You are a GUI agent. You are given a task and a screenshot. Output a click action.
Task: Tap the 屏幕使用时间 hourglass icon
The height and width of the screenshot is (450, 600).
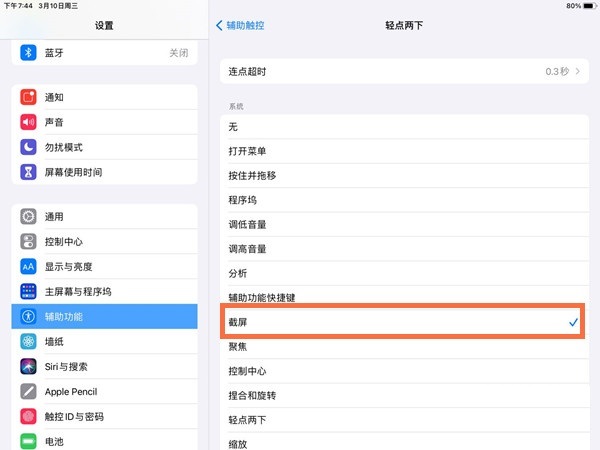click(x=28, y=172)
